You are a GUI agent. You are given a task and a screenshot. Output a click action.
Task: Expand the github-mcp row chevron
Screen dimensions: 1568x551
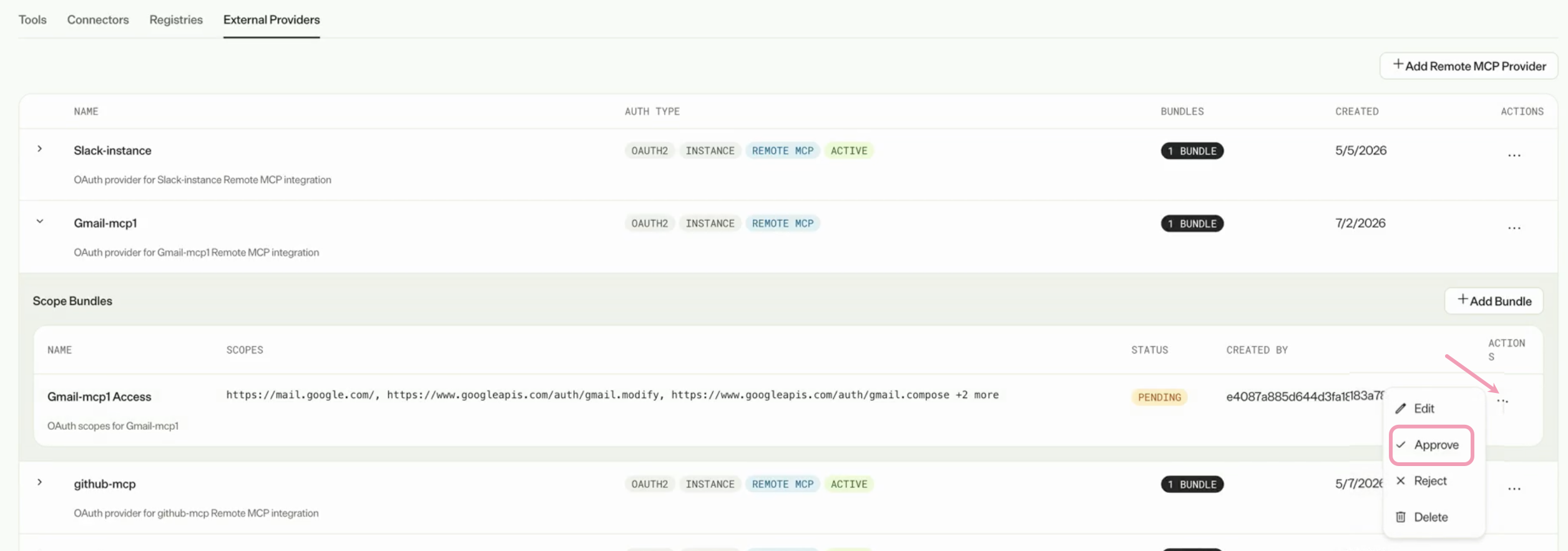(x=39, y=483)
